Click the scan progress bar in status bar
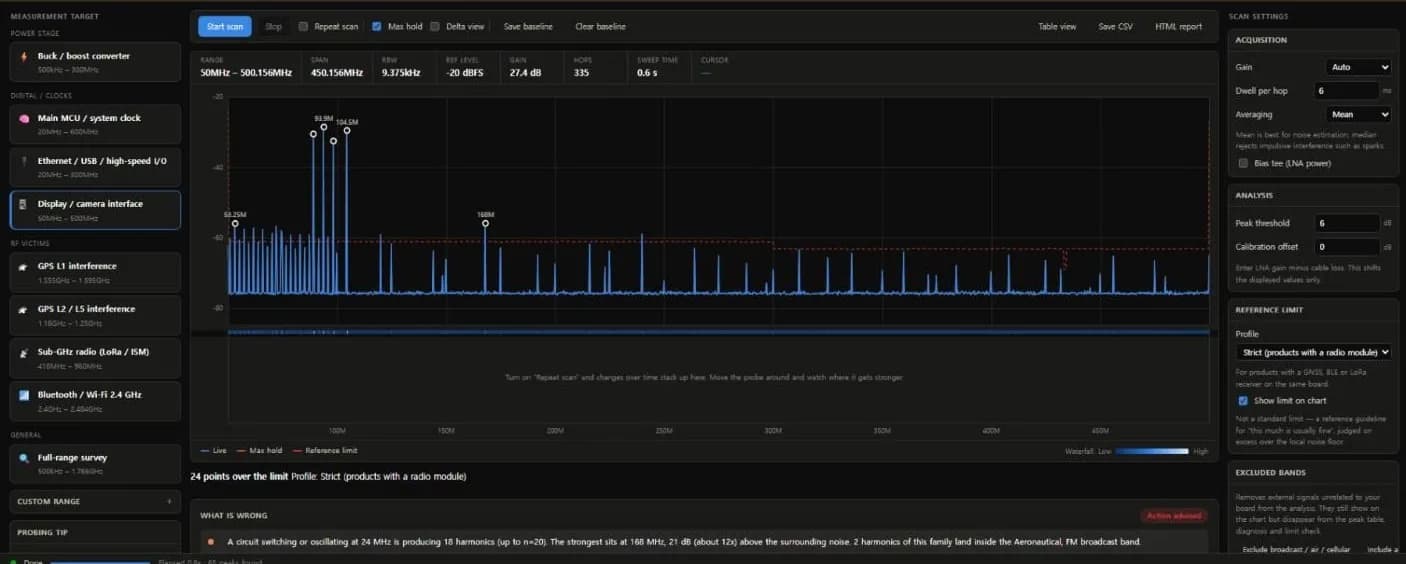Viewport: 1406px width, 564px height. pos(99,562)
